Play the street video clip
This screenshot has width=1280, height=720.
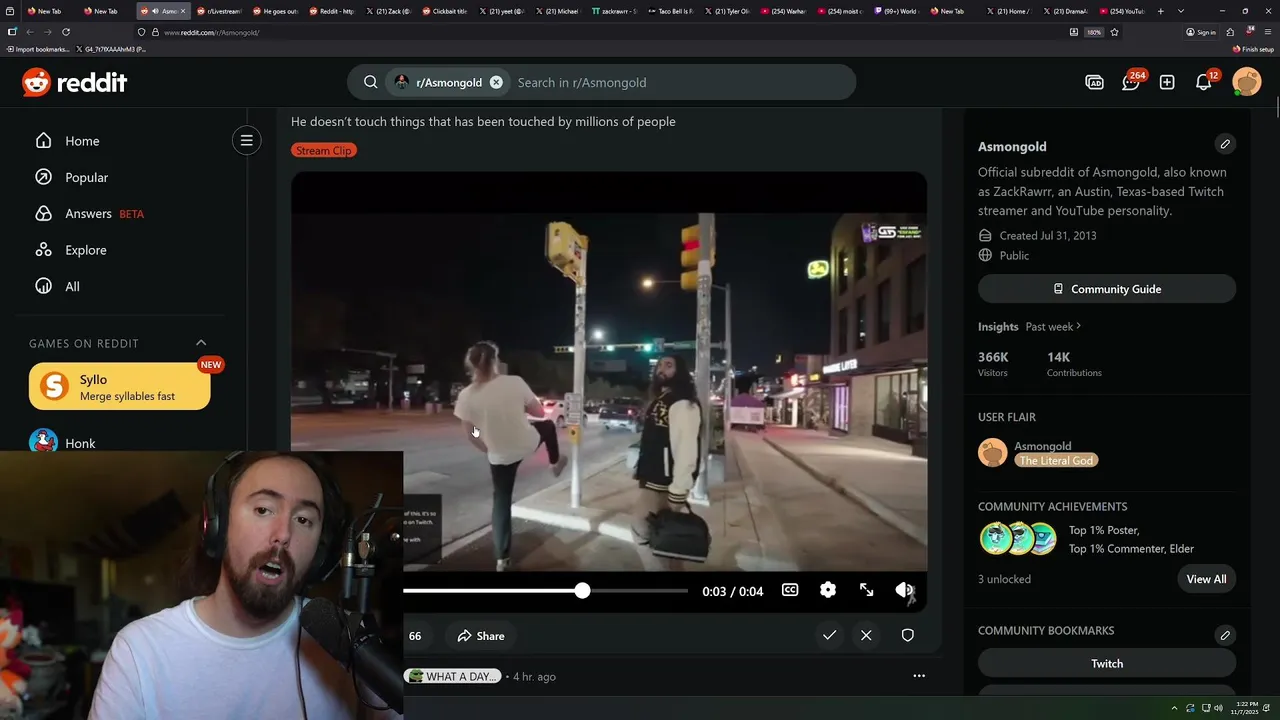[x=609, y=390]
